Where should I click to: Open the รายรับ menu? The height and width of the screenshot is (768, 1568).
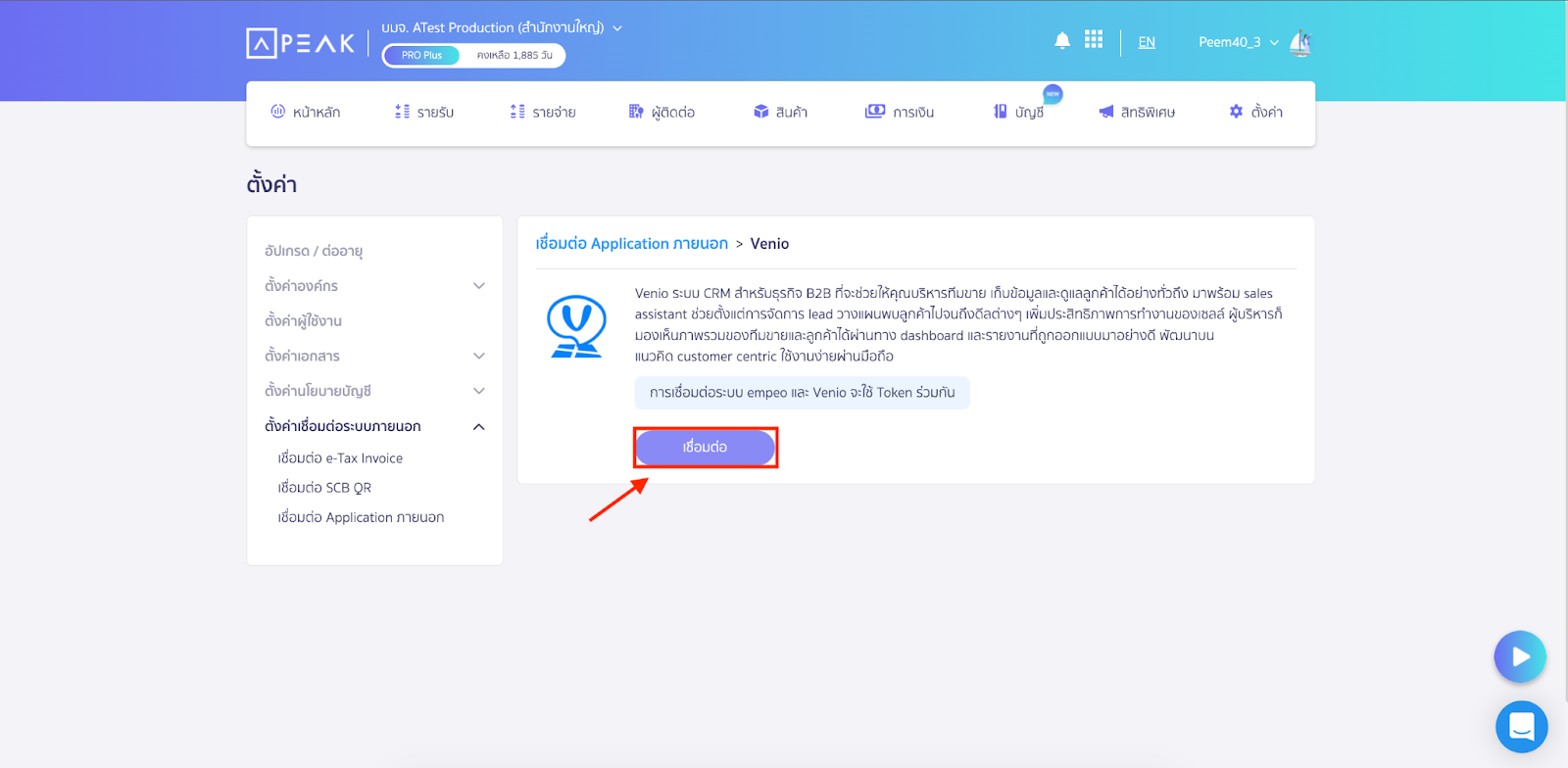point(424,113)
